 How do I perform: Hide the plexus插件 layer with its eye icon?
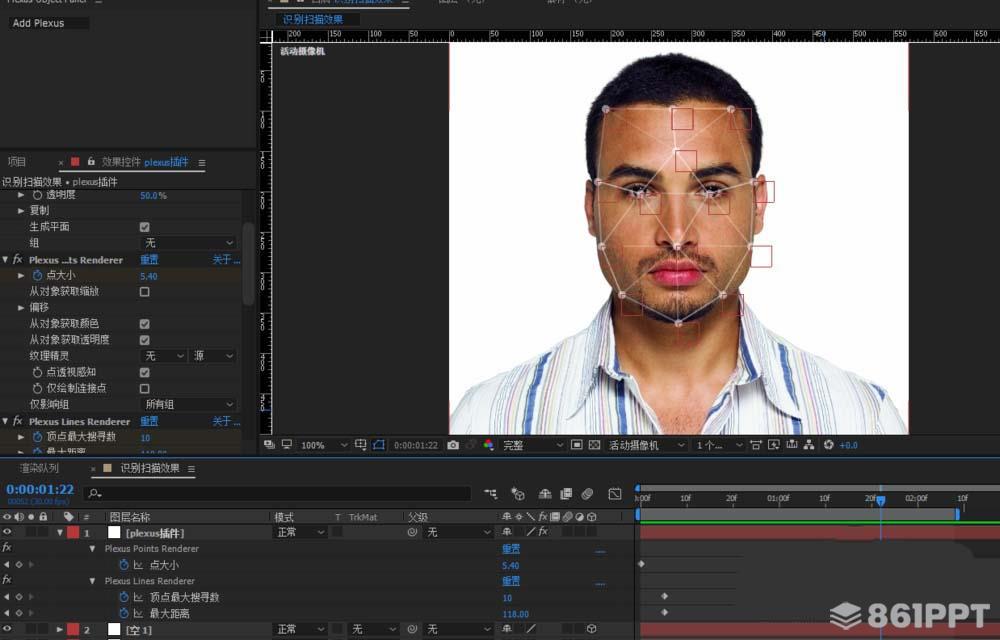click(7, 532)
